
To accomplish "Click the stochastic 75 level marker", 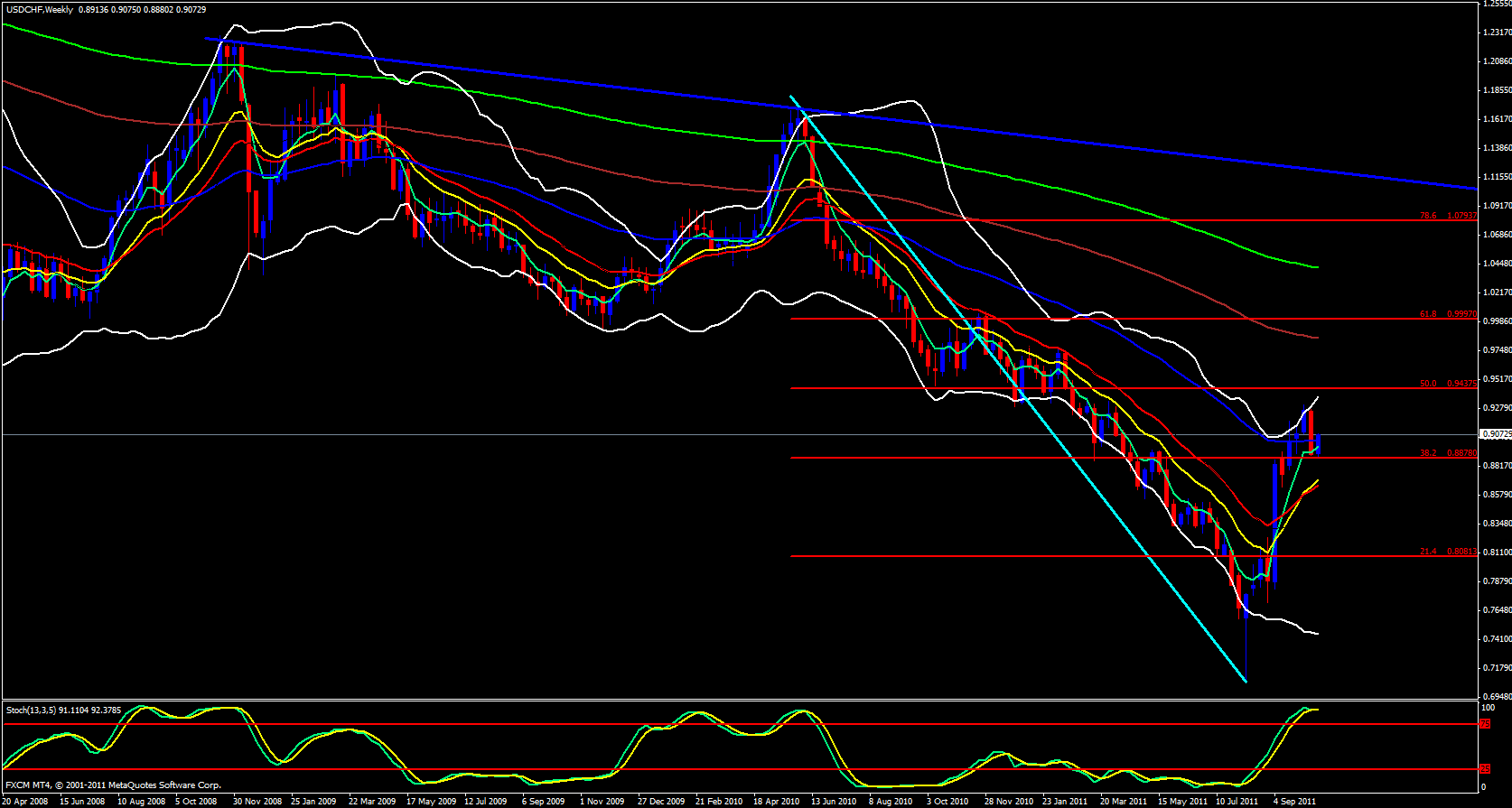I will [1485, 724].
